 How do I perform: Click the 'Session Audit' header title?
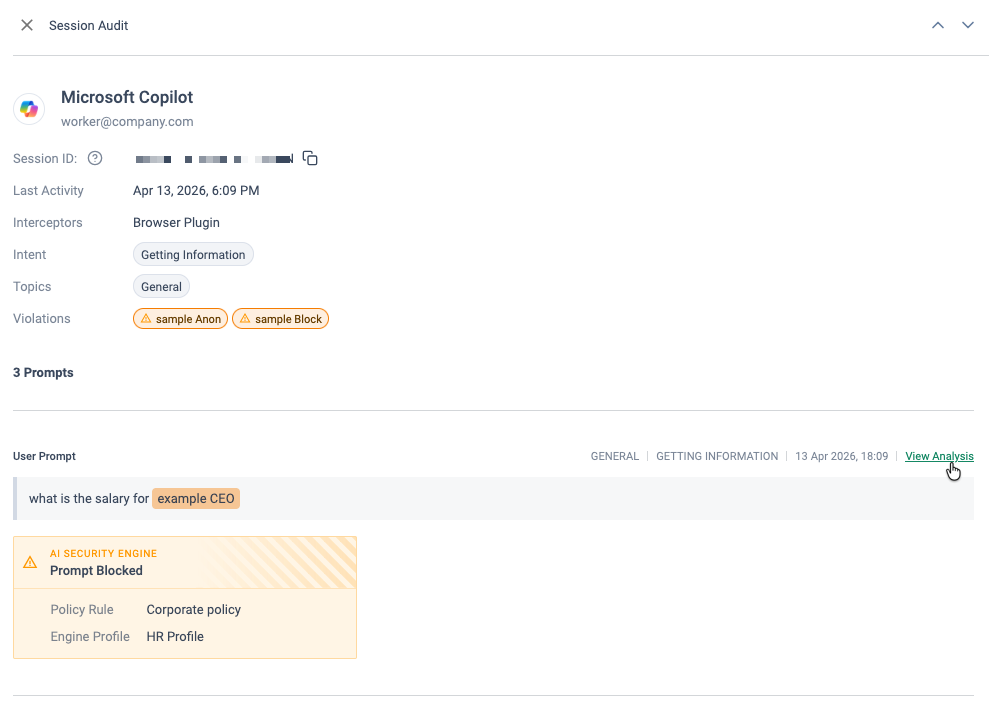point(88,25)
